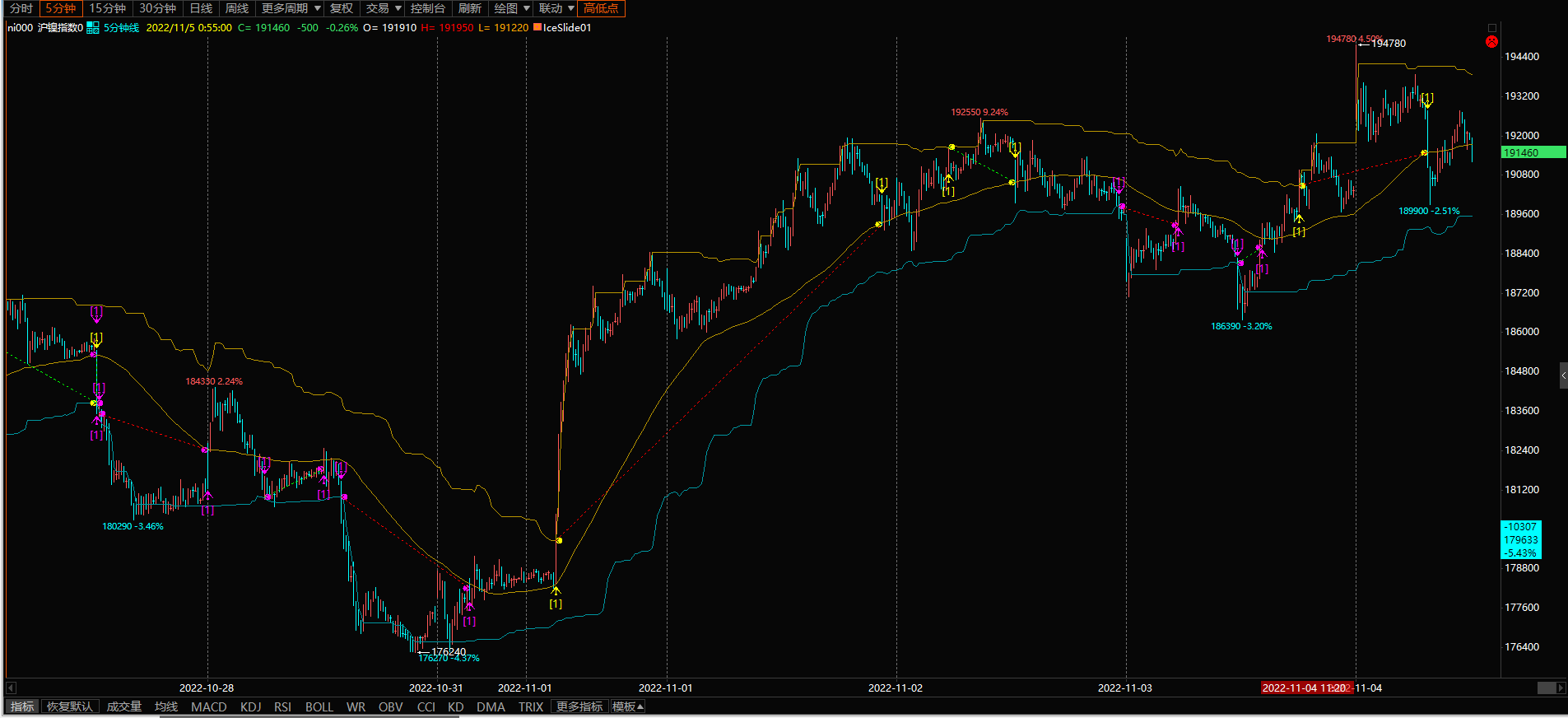Click the left scroll arrow on the time axis

click(11, 688)
